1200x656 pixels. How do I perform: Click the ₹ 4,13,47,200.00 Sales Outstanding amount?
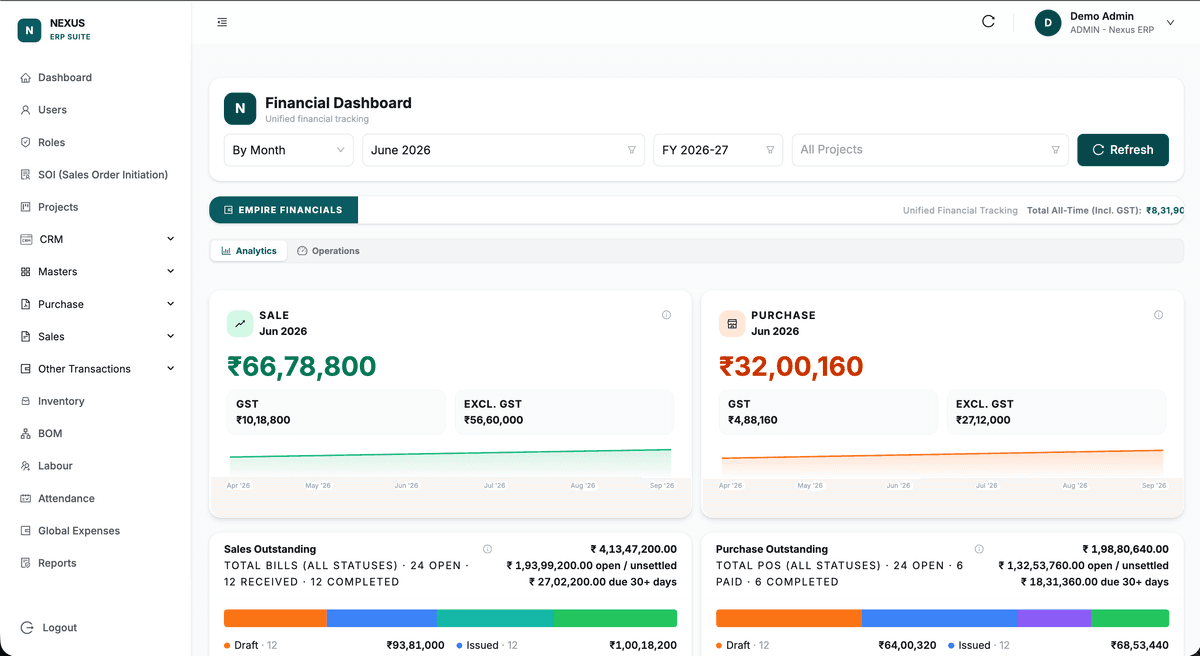[x=634, y=549]
